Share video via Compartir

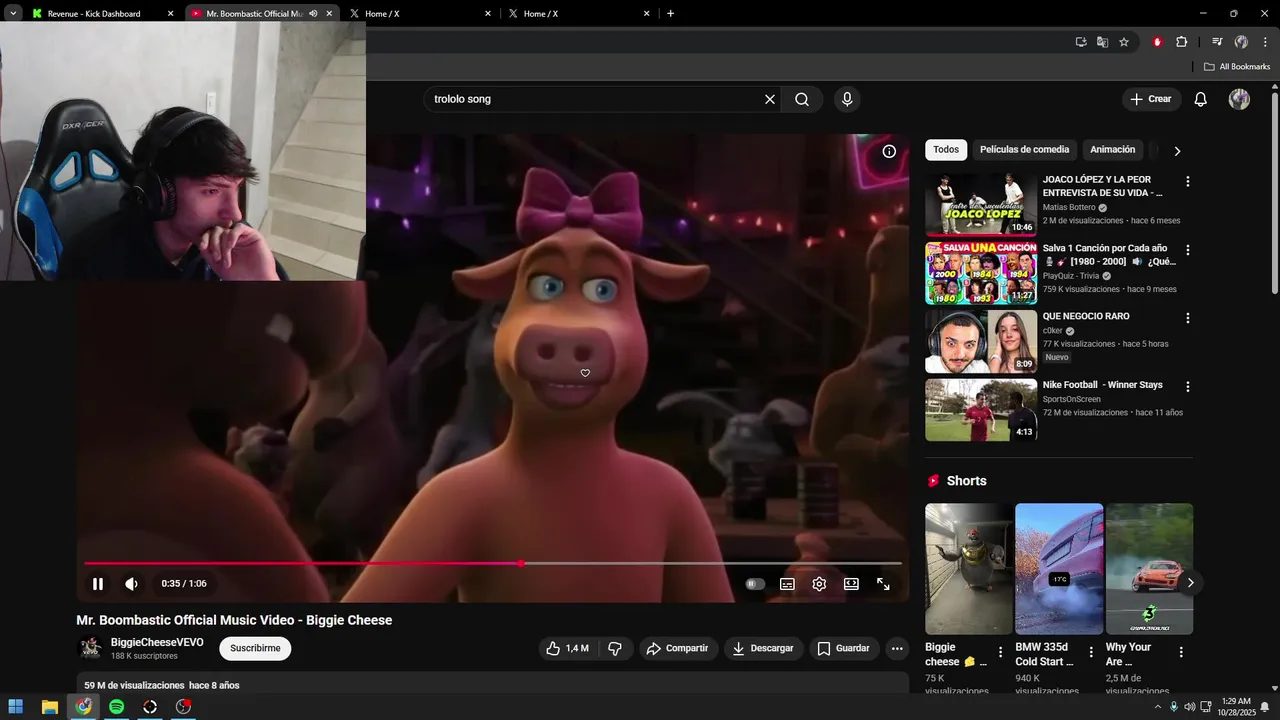coord(677,648)
